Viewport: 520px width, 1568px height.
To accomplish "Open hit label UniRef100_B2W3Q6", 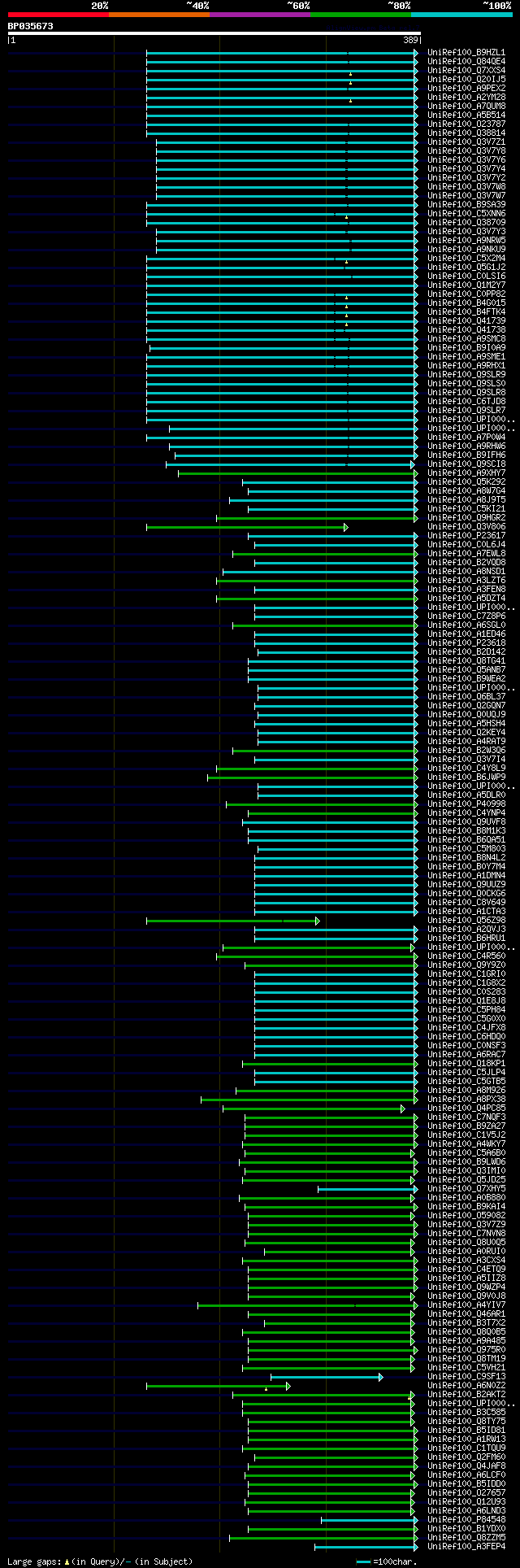I will pos(466,751).
